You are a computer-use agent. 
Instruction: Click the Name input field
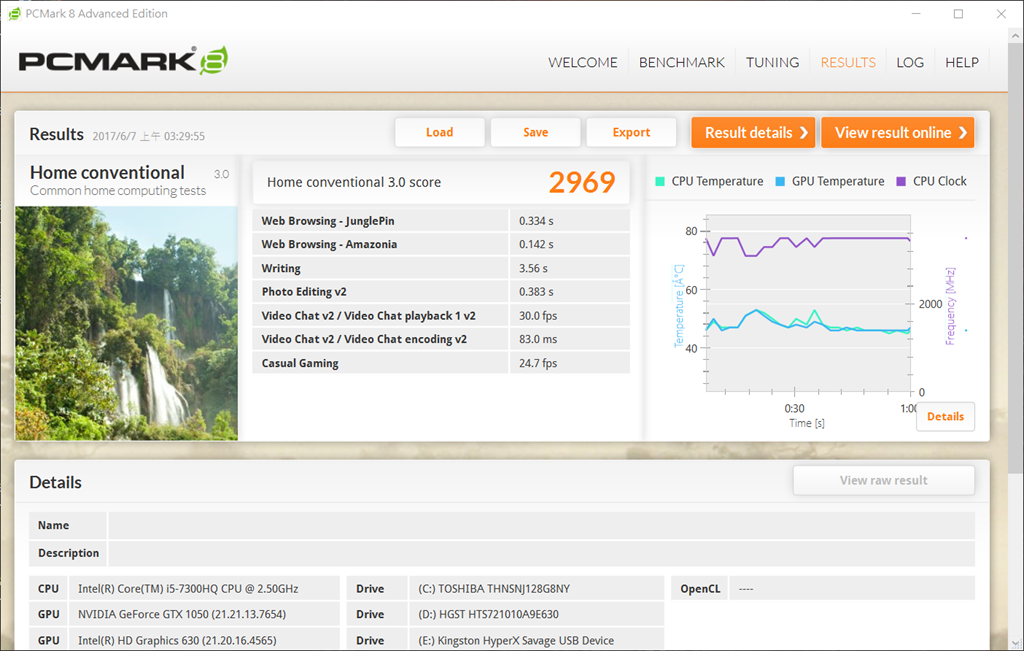click(540, 525)
